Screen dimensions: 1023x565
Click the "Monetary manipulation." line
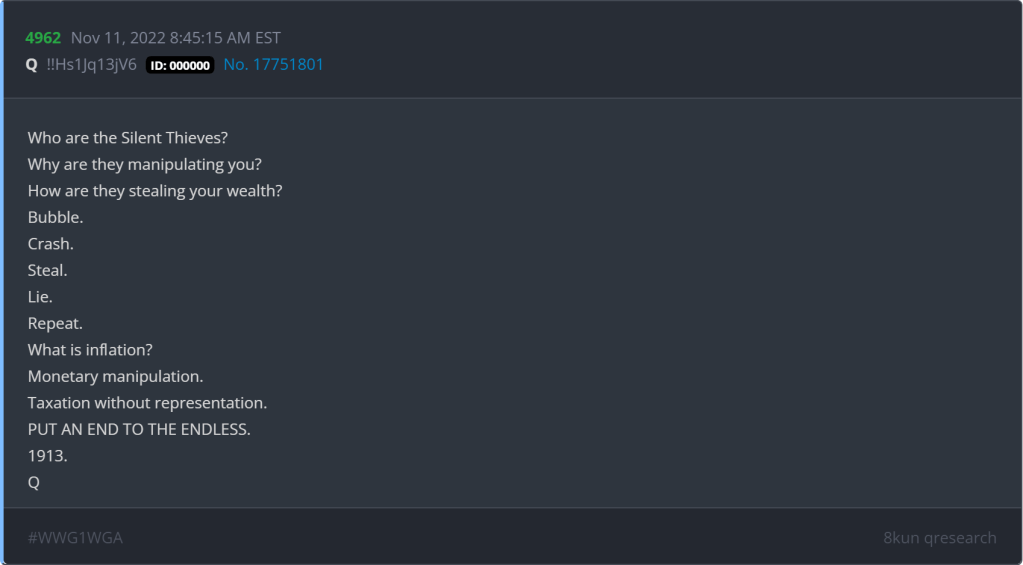[115, 377]
